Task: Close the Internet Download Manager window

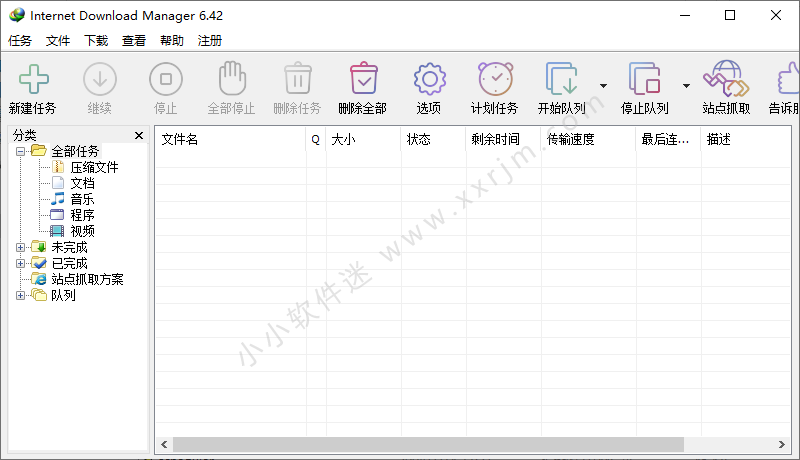Action: tap(776, 15)
